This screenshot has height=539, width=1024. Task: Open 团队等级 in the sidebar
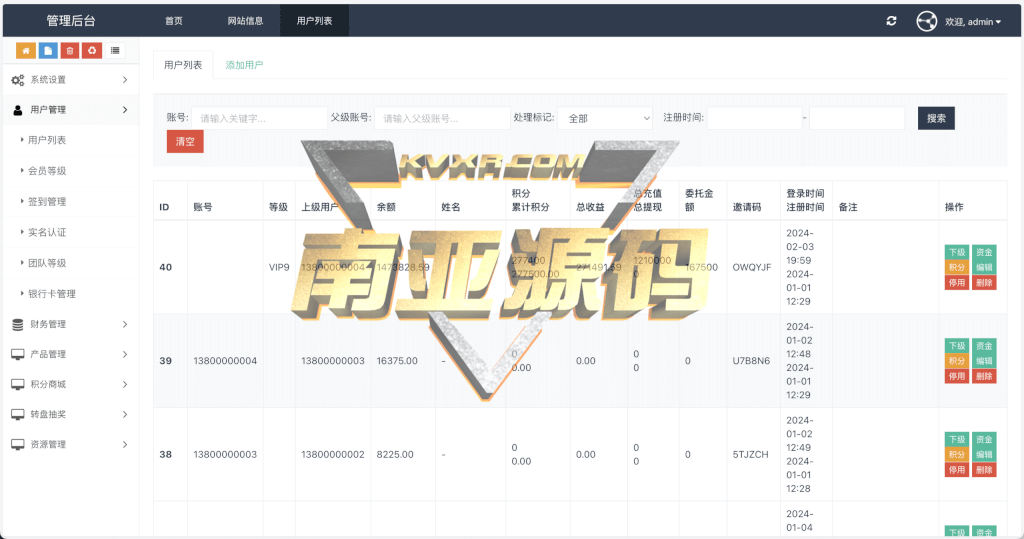47,263
